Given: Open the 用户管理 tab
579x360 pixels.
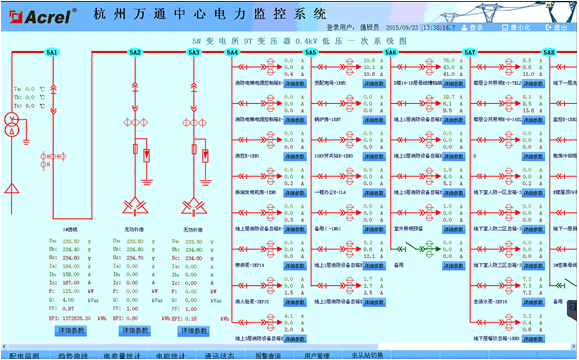Looking at the screenshot, I should point(317,356).
